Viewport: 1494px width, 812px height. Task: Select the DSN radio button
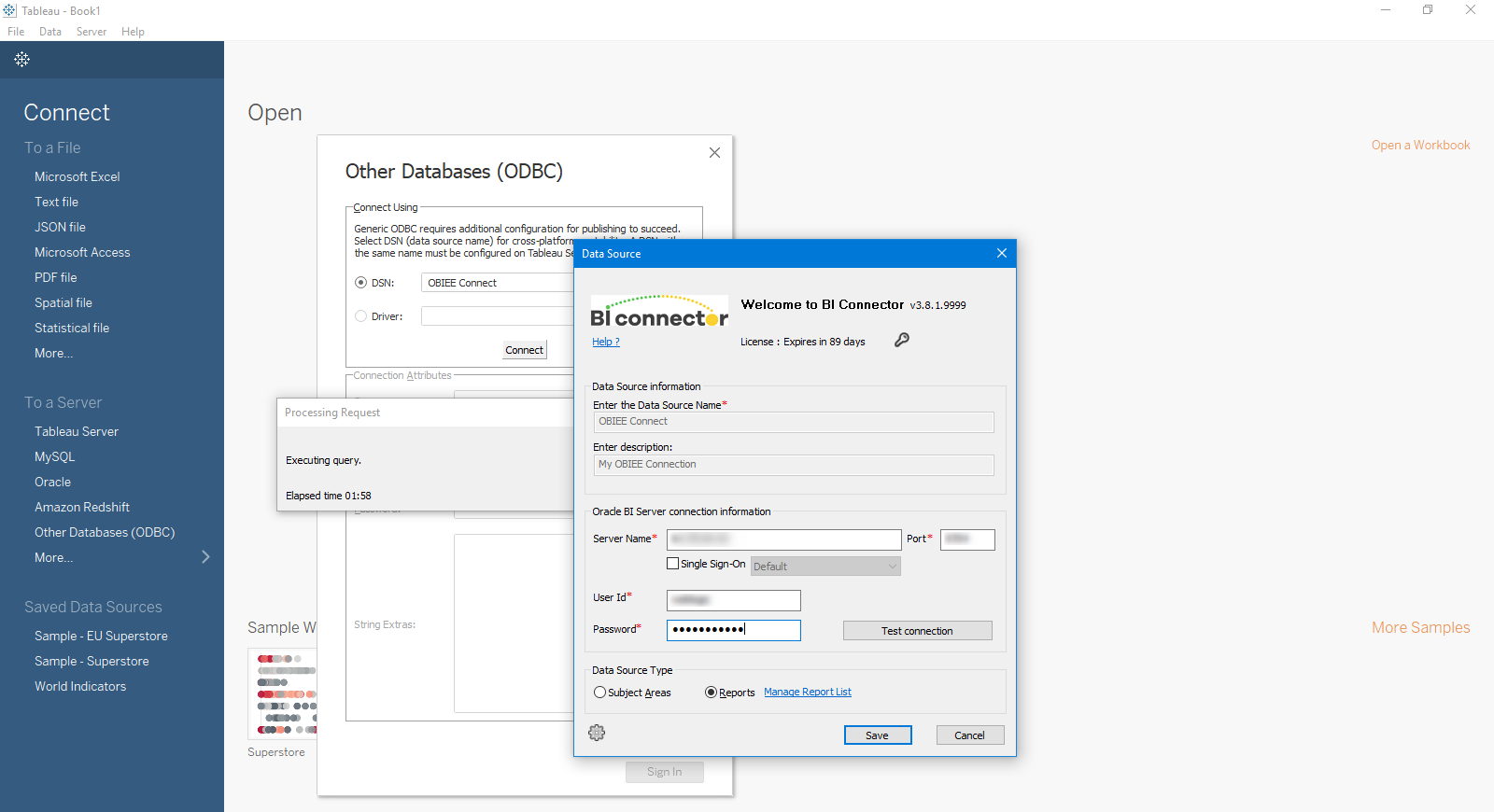(x=360, y=283)
